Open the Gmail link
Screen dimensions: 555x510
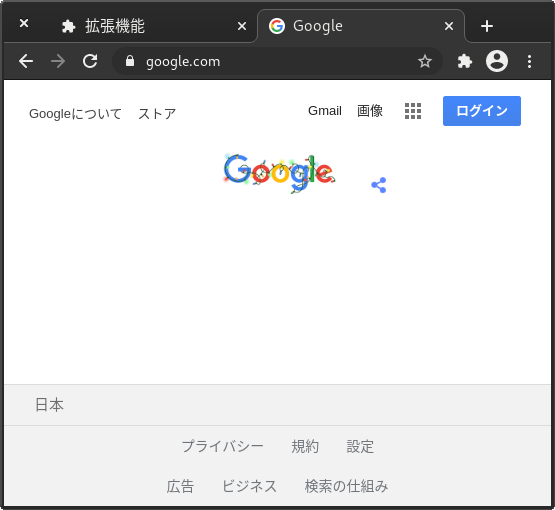(x=325, y=111)
